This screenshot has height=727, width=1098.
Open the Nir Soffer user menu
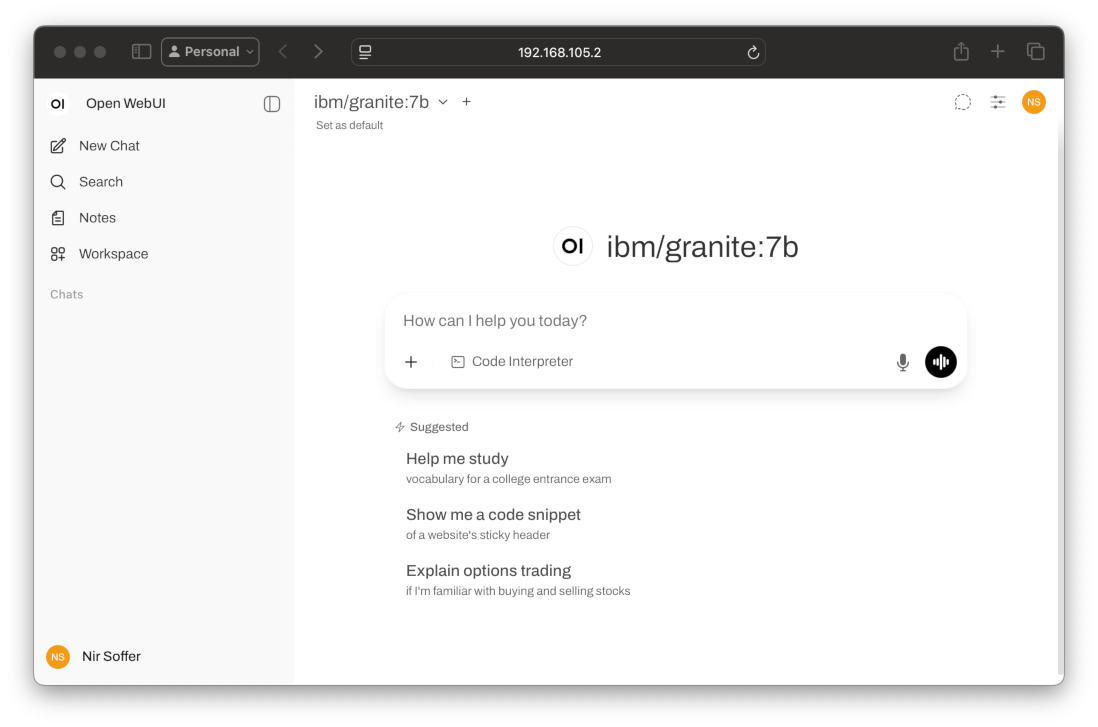110,656
